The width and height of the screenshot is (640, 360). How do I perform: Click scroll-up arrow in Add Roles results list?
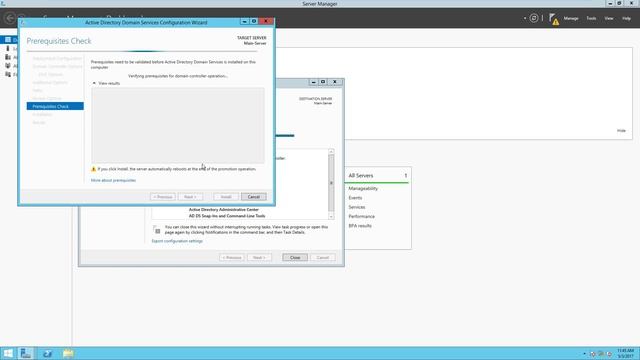pos(331,151)
